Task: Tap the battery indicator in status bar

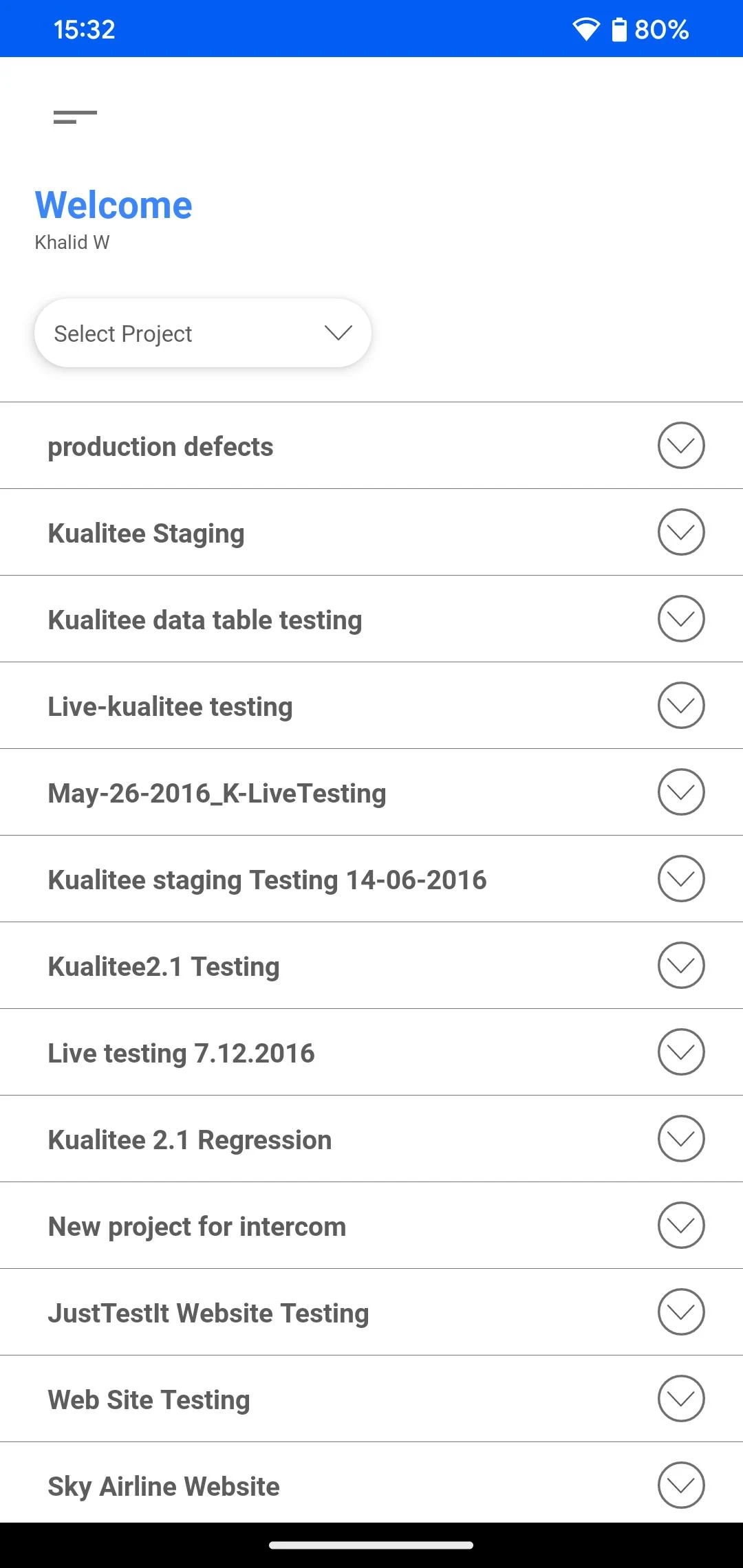Action: (619, 30)
